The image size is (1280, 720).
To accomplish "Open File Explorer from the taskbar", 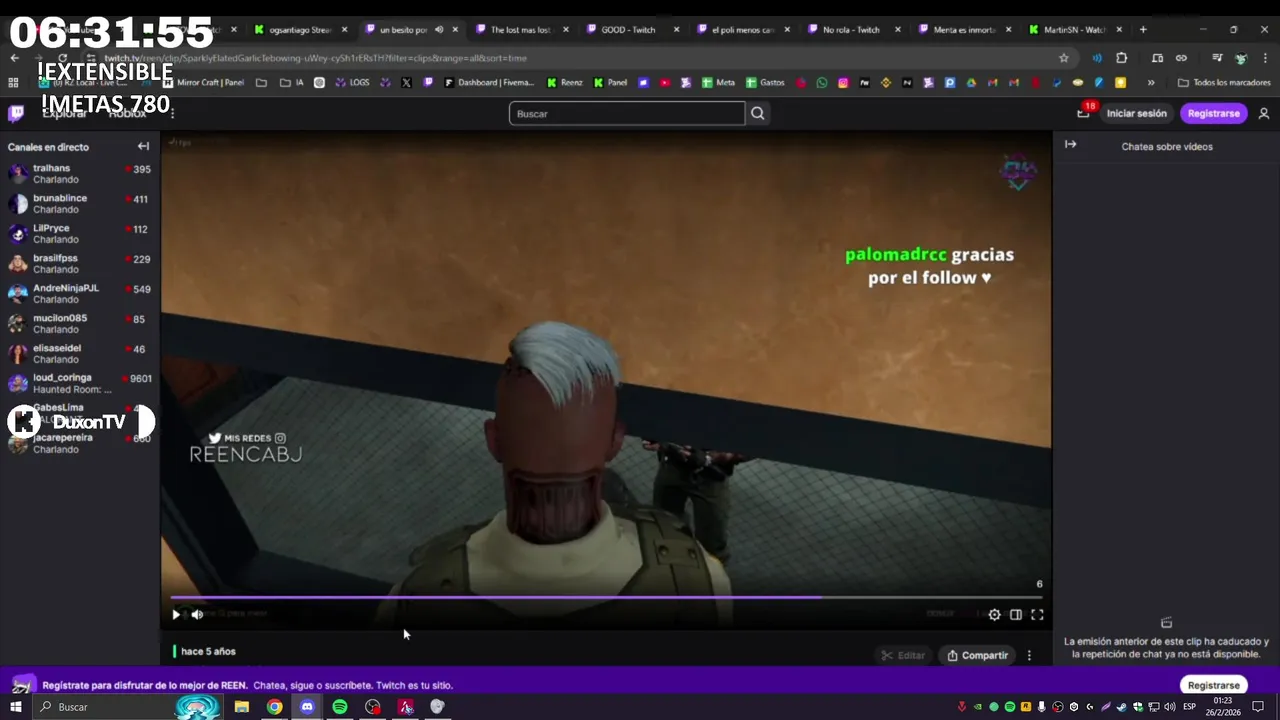I will point(241,707).
